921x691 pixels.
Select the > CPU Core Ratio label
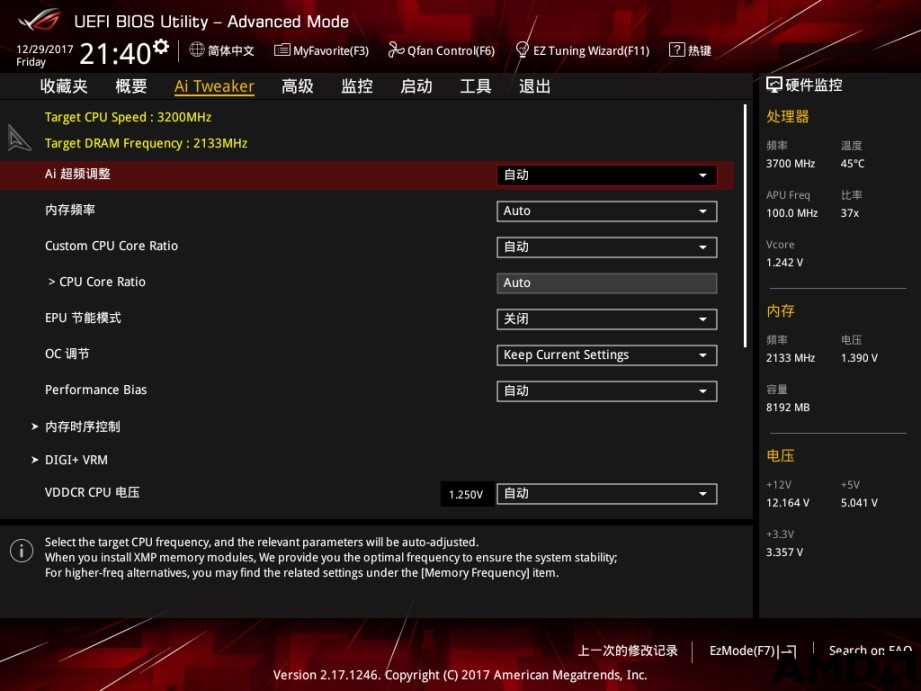coord(97,281)
